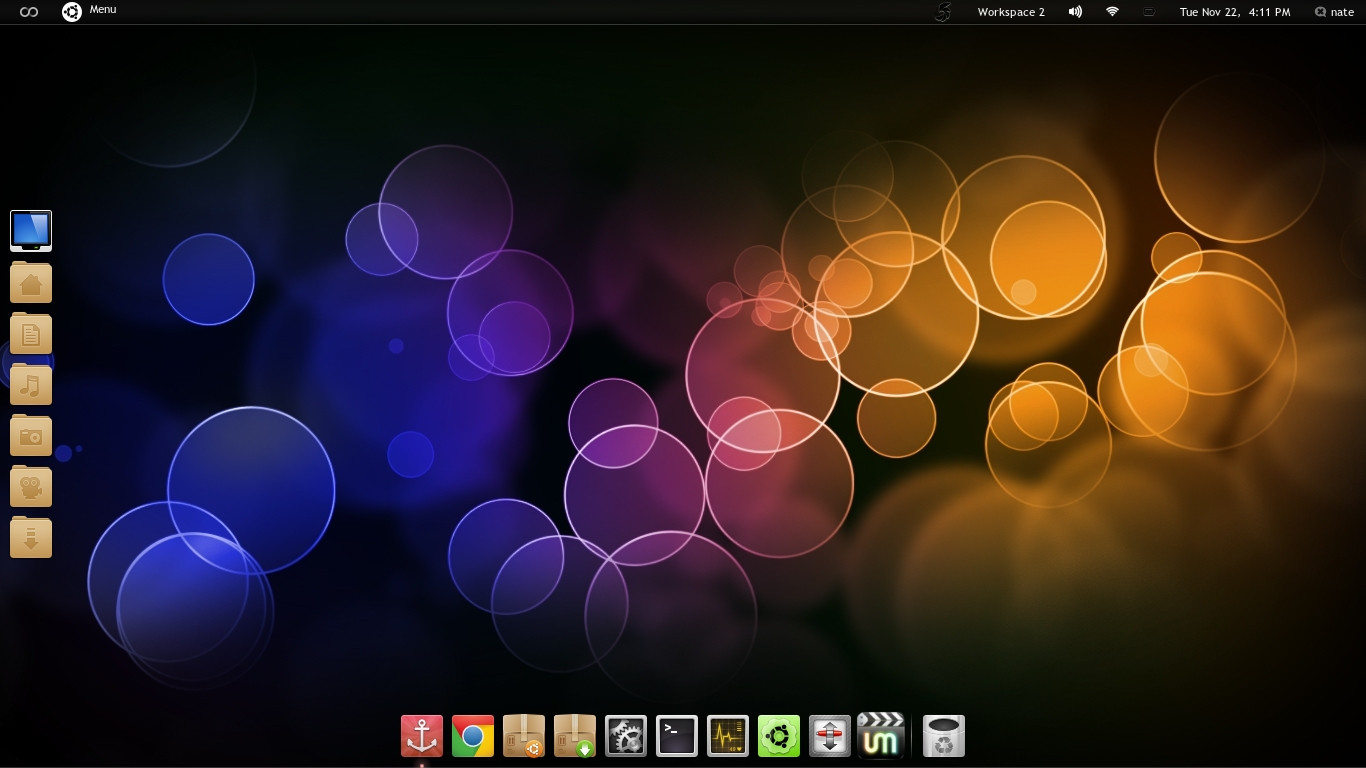The image size is (1366, 768).
Task: Launch UMPlayer from the dock
Action: [881, 735]
